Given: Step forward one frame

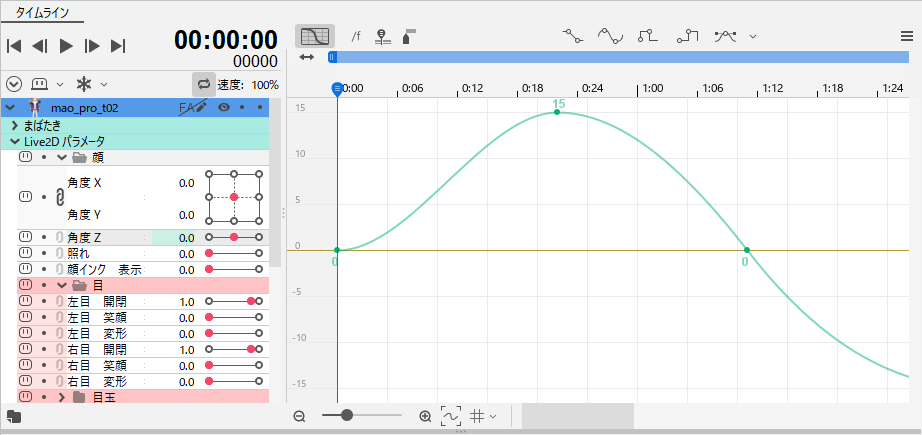Looking at the screenshot, I should pyautogui.click(x=92, y=45).
